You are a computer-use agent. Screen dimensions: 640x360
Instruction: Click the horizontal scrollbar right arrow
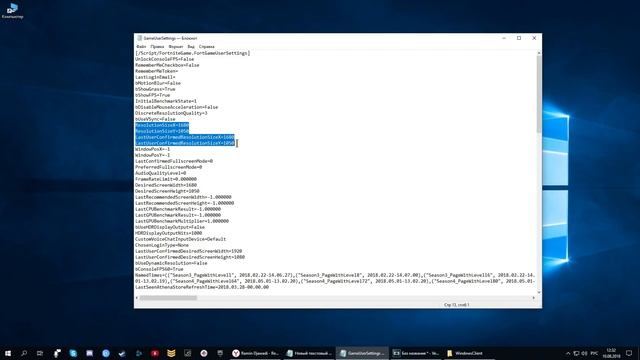point(533,298)
